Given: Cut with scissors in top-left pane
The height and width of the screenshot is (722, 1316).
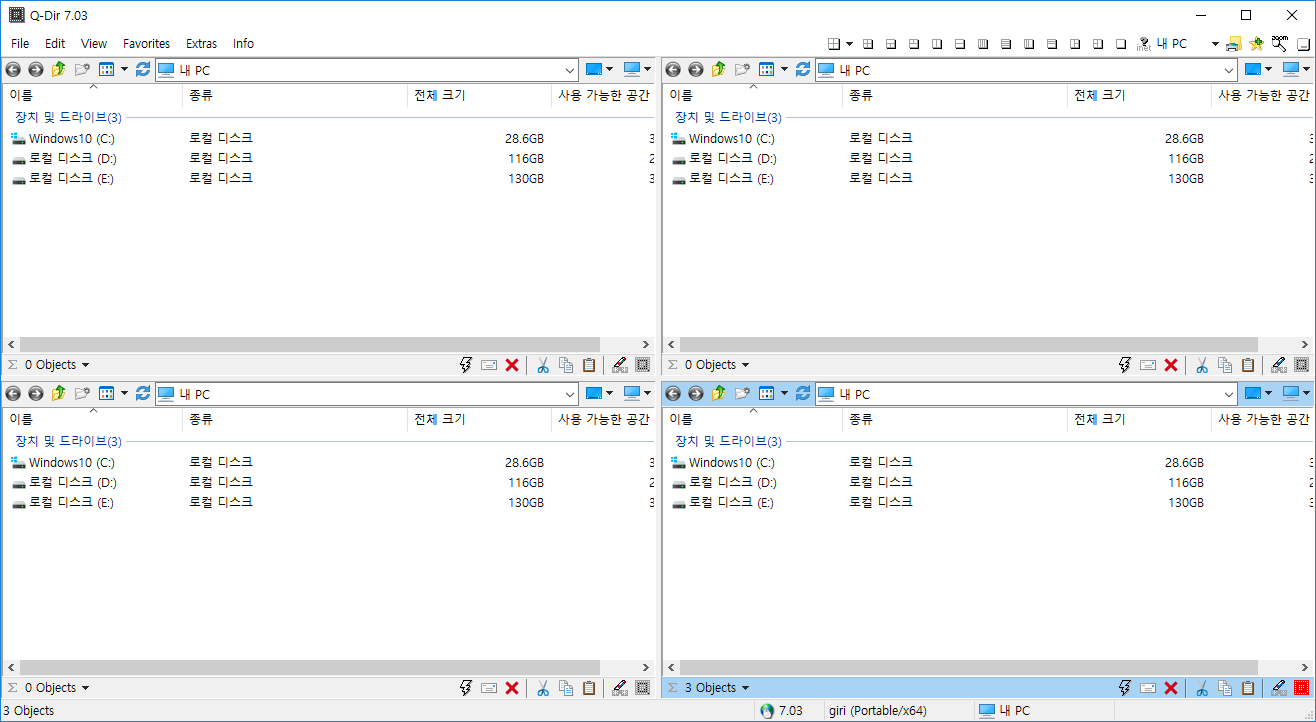Looking at the screenshot, I should coord(543,365).
